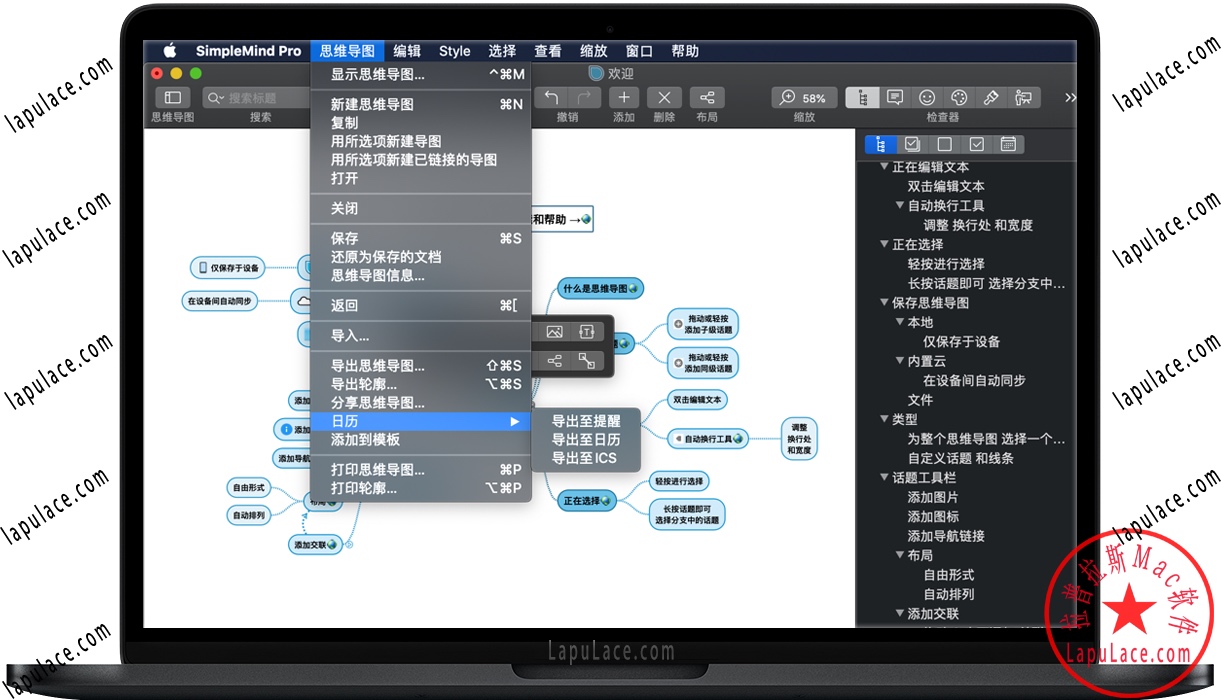Open the color palette inspector
The height and width of the screenshot is (700, 1221).
pos(959,97)
